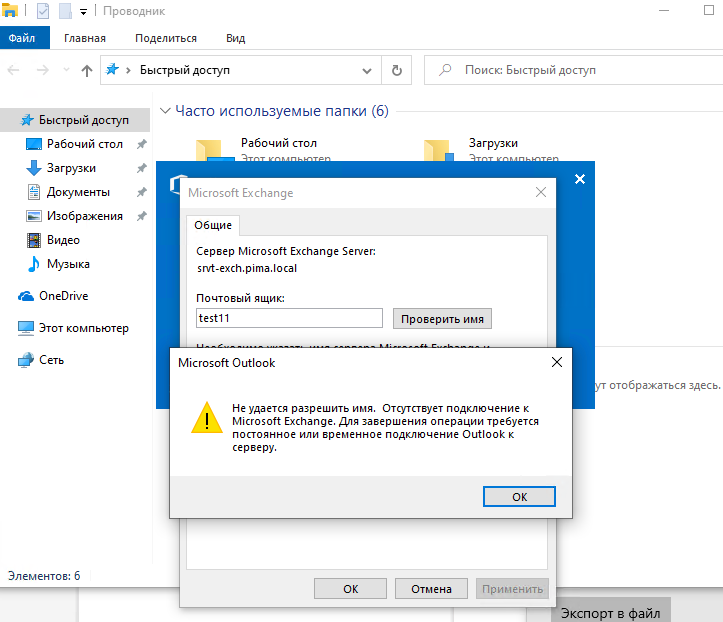Screen dimensions: 723x622
Task: Click the pin icon next to Рабочий стол
Action: [x=142, y=144]
